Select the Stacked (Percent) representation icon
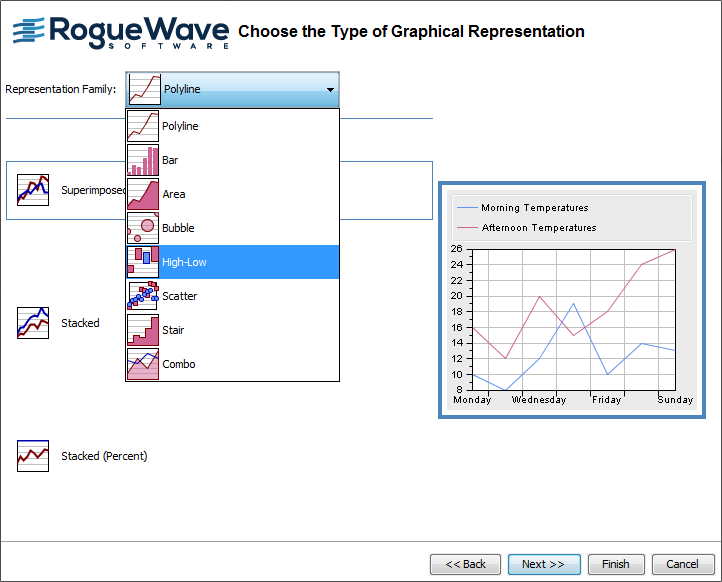This screenshot has width=722, height=582. click(33, 456)
